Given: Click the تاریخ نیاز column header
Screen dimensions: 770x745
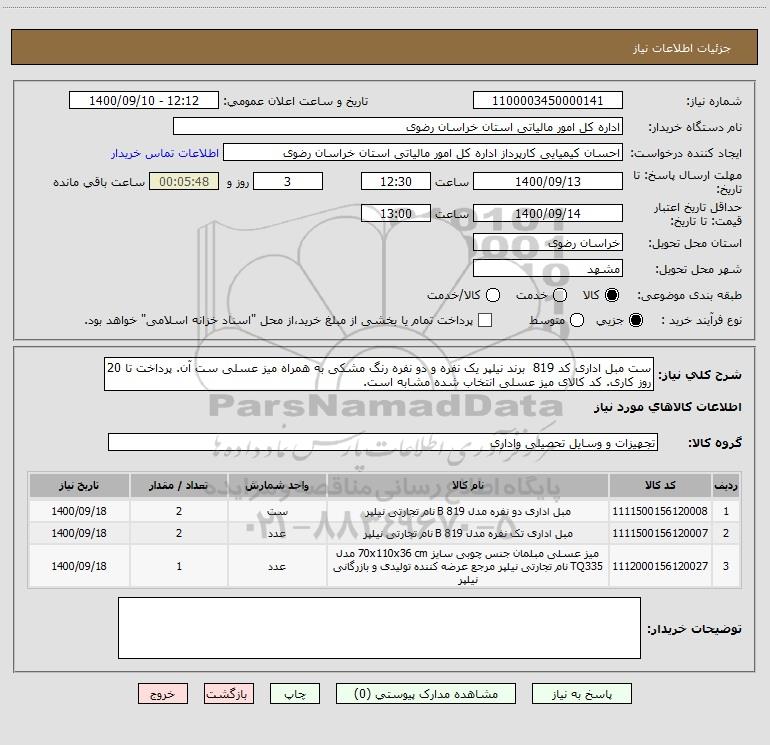Looking at the screenshot, I should pyautogui.click(x=79, y=485).
